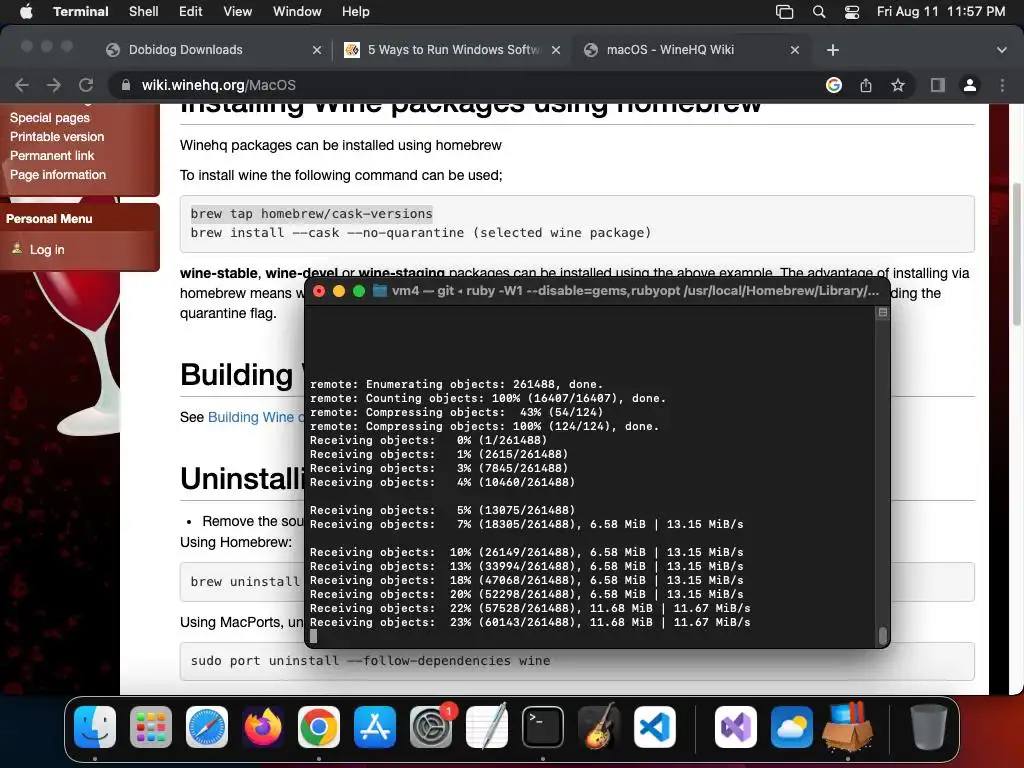This screenshot has height=768, width=1024.
Task: Open the box-with-windows app in dock
Action: click(x=848, y=727)
